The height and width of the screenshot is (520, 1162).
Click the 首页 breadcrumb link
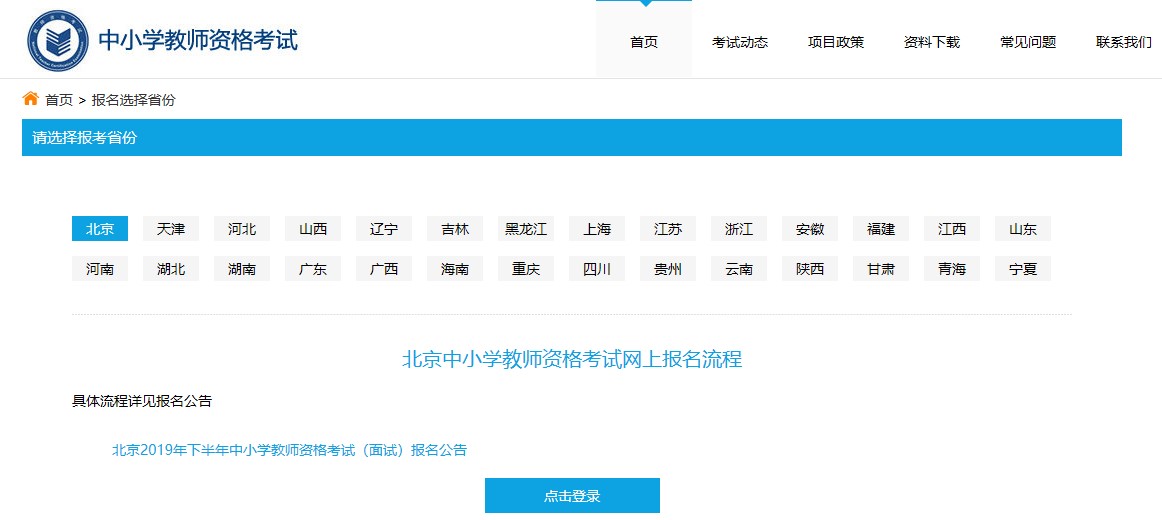click(x=59, y=100)
